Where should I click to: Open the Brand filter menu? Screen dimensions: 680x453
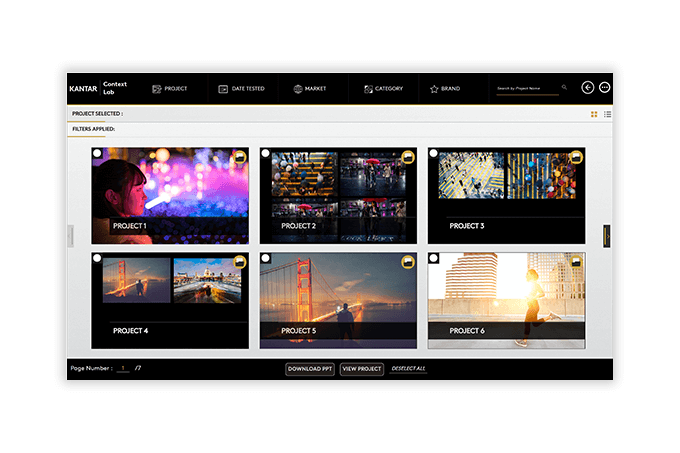(445, 89)
